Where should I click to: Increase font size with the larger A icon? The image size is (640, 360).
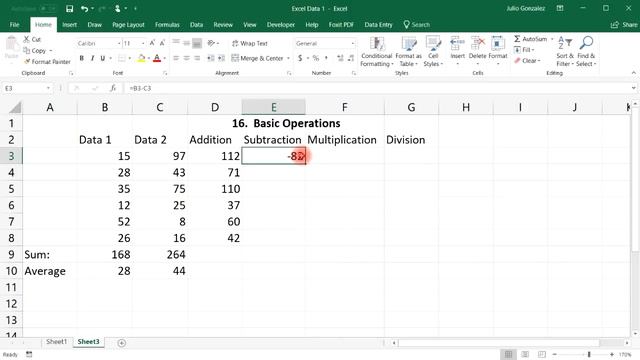(152, 43)
